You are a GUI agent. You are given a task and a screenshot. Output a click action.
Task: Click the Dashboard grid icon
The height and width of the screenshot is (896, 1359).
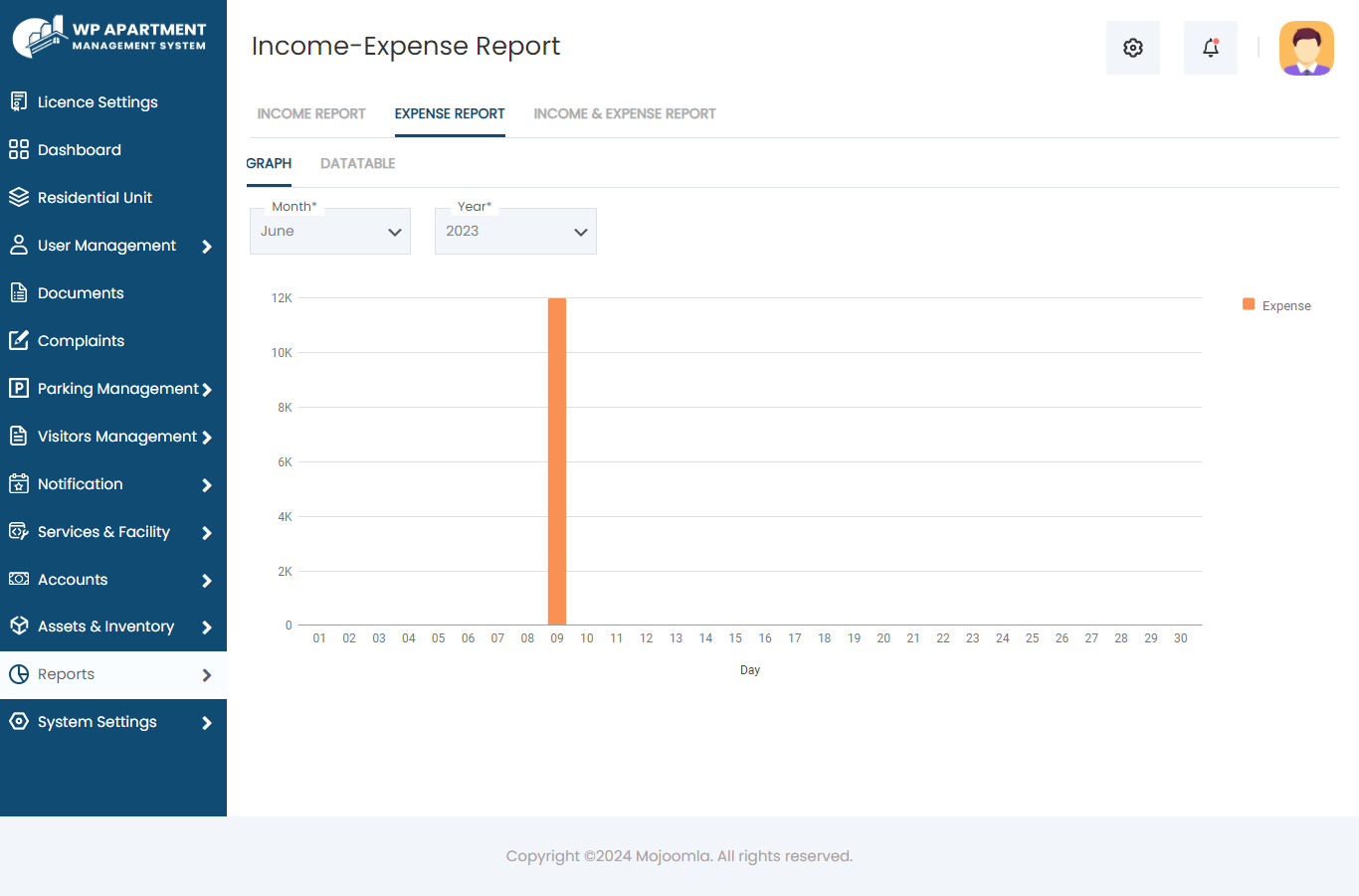click(18, 149)
